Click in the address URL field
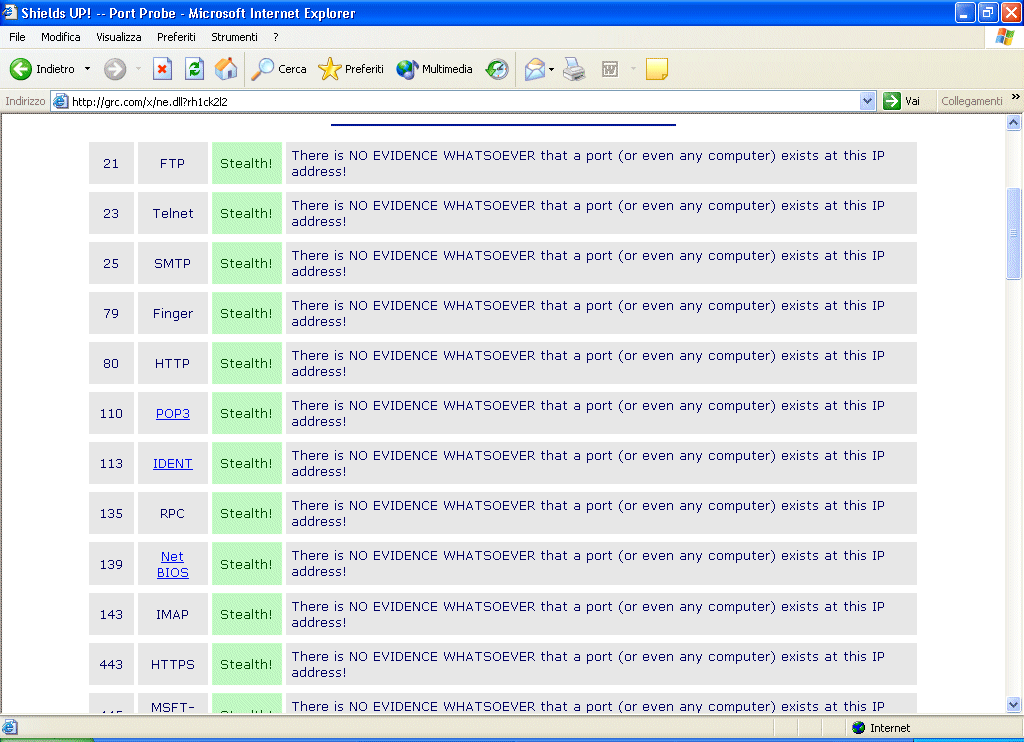 (464, 101)
